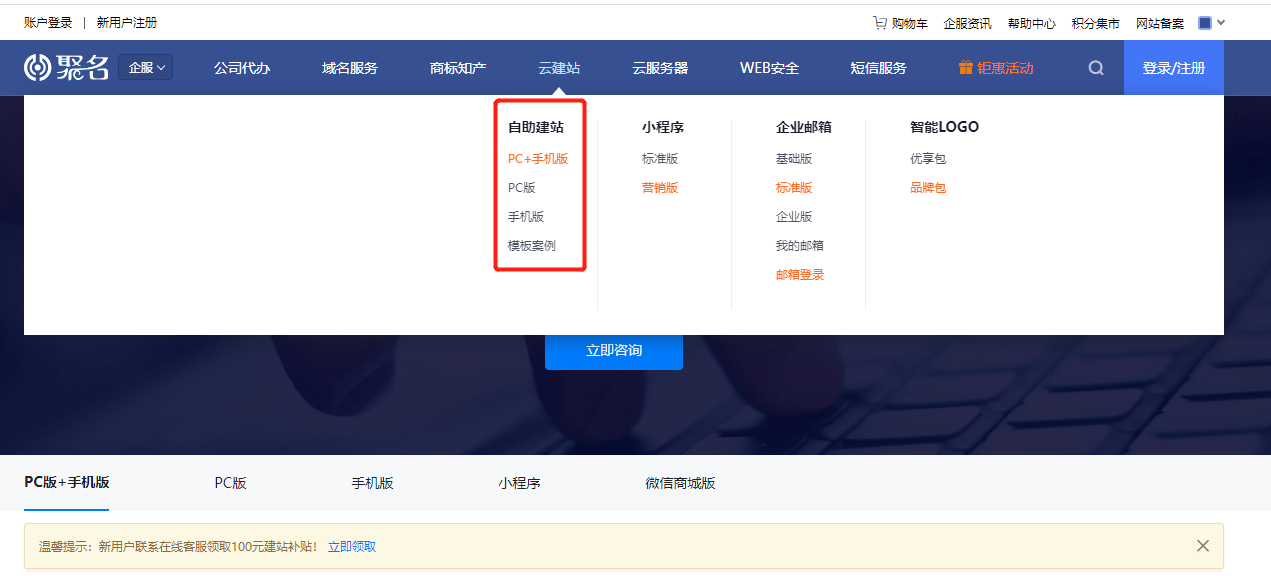Open the 公司代办 menu
Screen dimensions: 1271x576
[242, 68]
